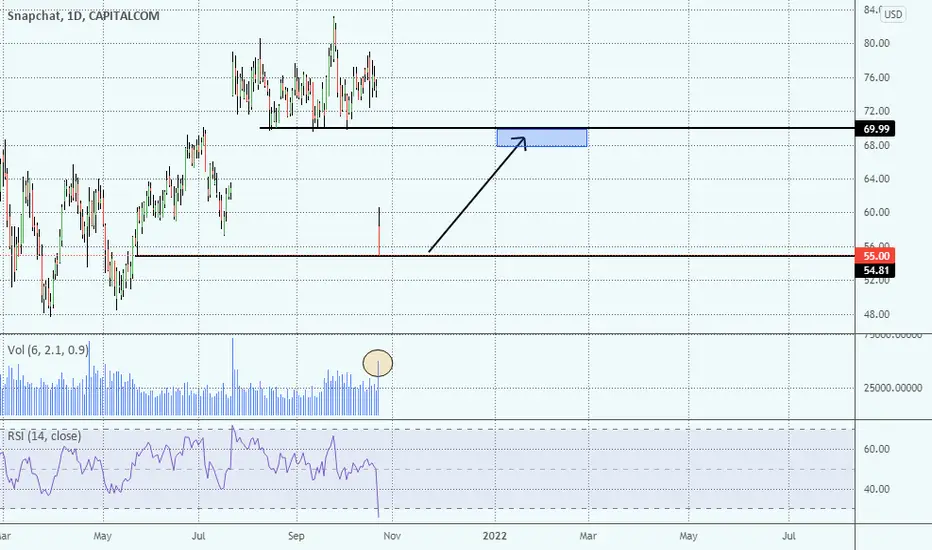The image size is (932, 550).
Task: Click the 68.00 price axis value
Action: [877, 145]
